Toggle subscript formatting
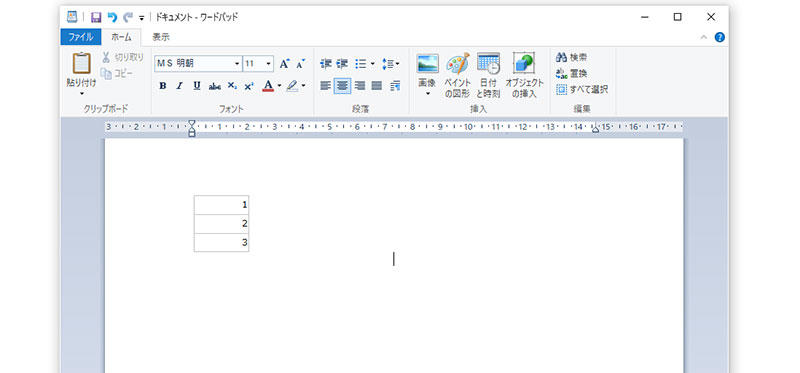The width and height of the screenshot is (800, 373). pyautogui.click(x=232, y=86)
